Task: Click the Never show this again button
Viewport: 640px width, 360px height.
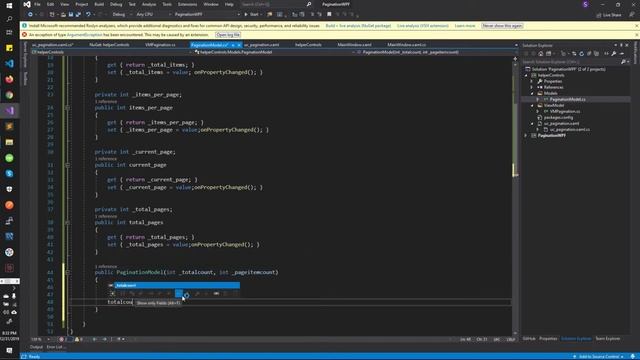Action: [502, 26]
